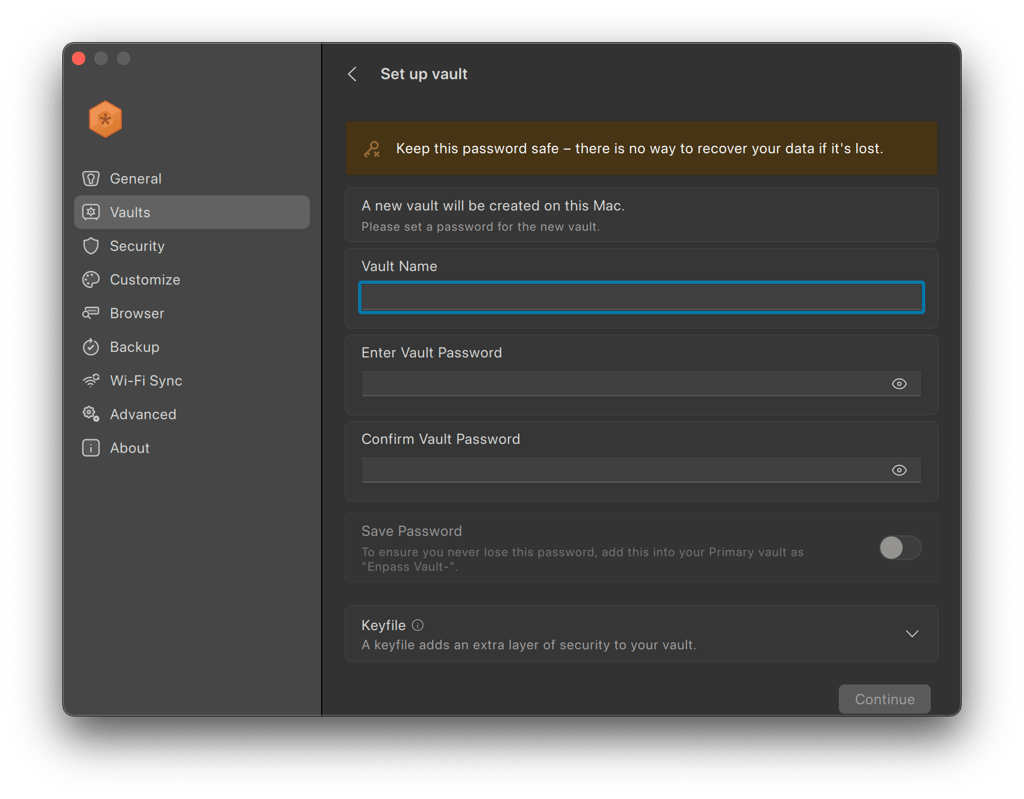Focus the Vault Name input field
This screenshot has width=1024, height=799.
tap(641, 297)
